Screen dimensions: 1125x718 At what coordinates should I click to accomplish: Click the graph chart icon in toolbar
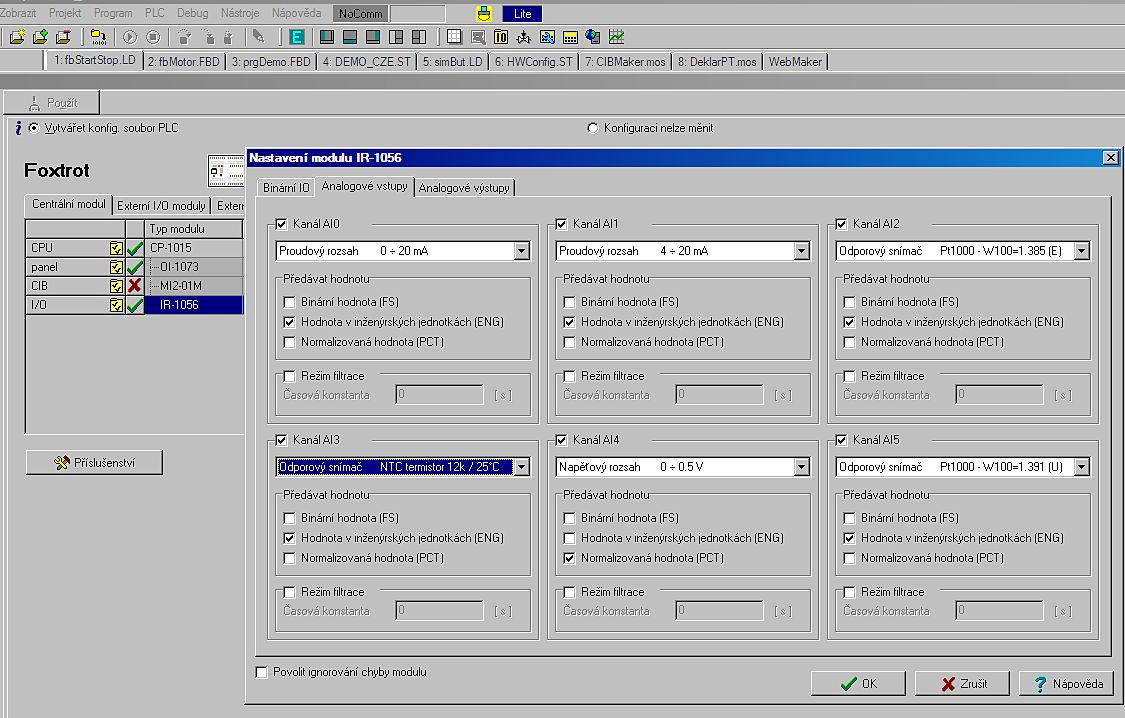pyautogui.click(x=617, y=37)
